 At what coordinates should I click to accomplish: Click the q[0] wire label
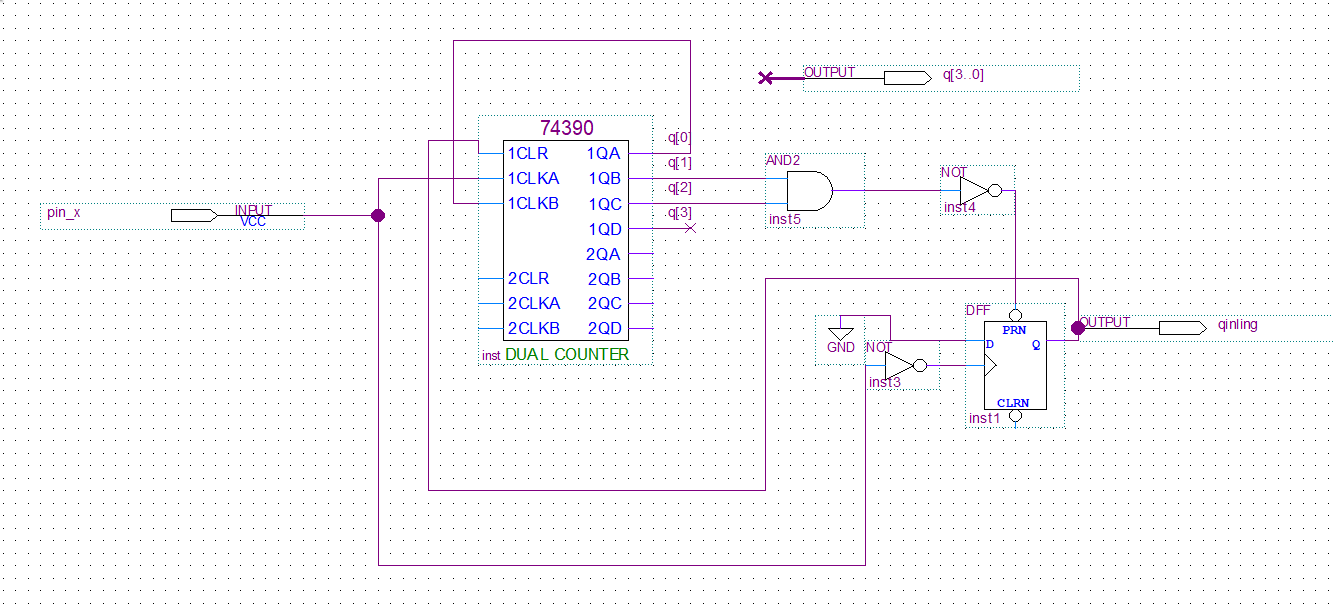tap(680, 138)
